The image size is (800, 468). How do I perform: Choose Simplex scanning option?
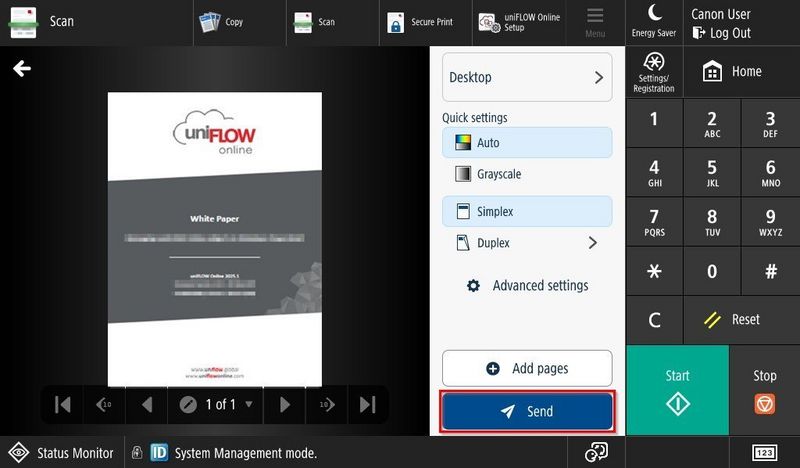click(x=526, y=212)
